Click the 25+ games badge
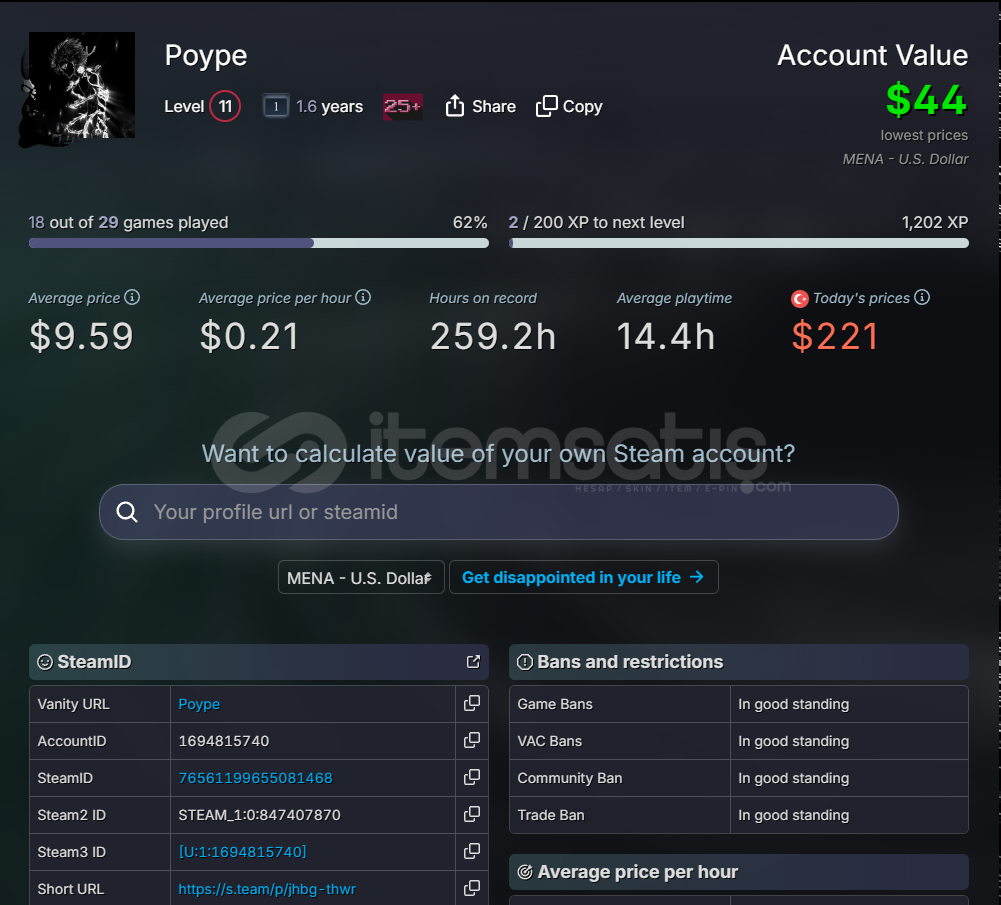 [402, 106]
